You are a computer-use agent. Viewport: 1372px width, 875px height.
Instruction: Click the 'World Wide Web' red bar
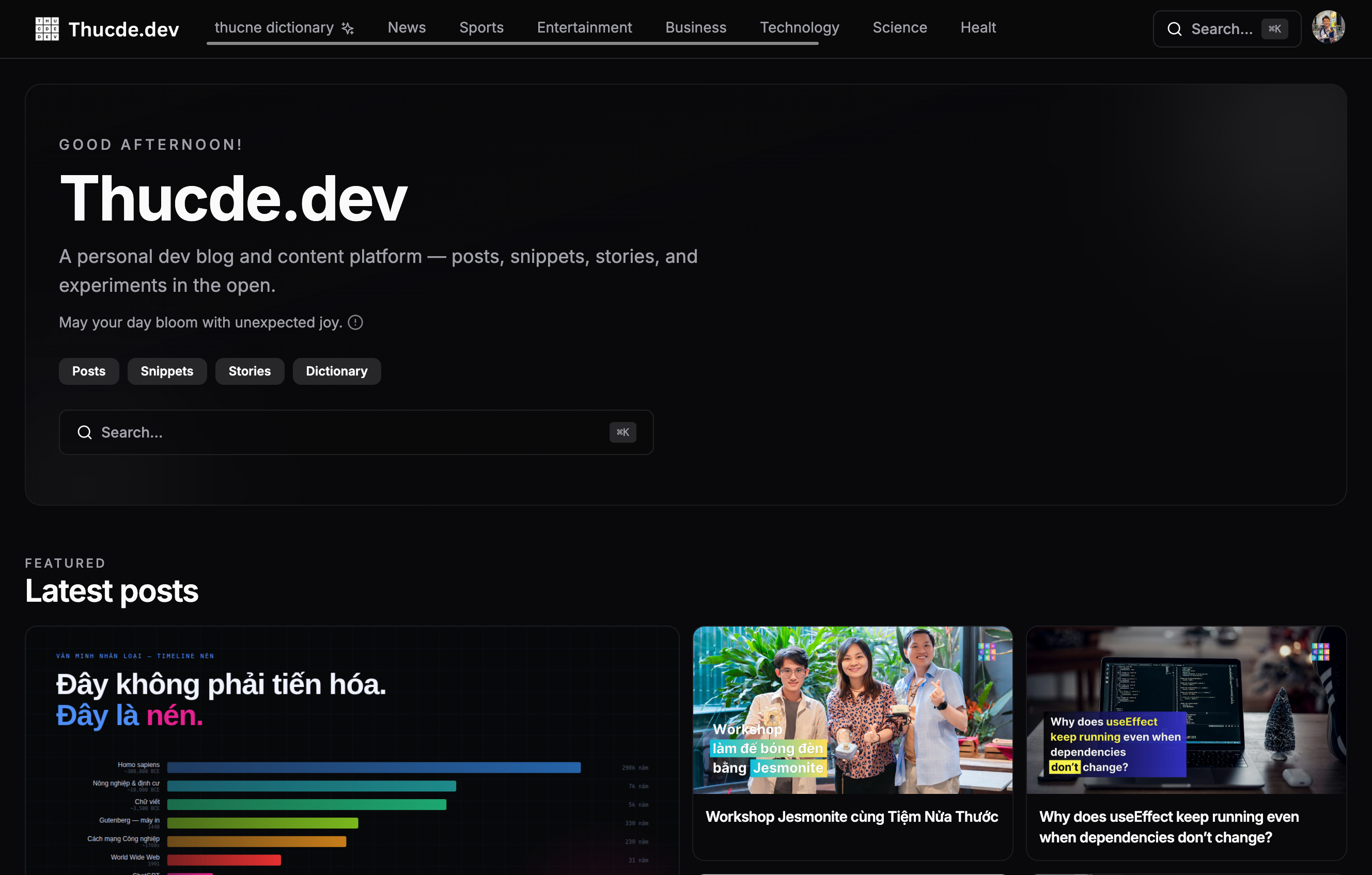pos(224,860)
